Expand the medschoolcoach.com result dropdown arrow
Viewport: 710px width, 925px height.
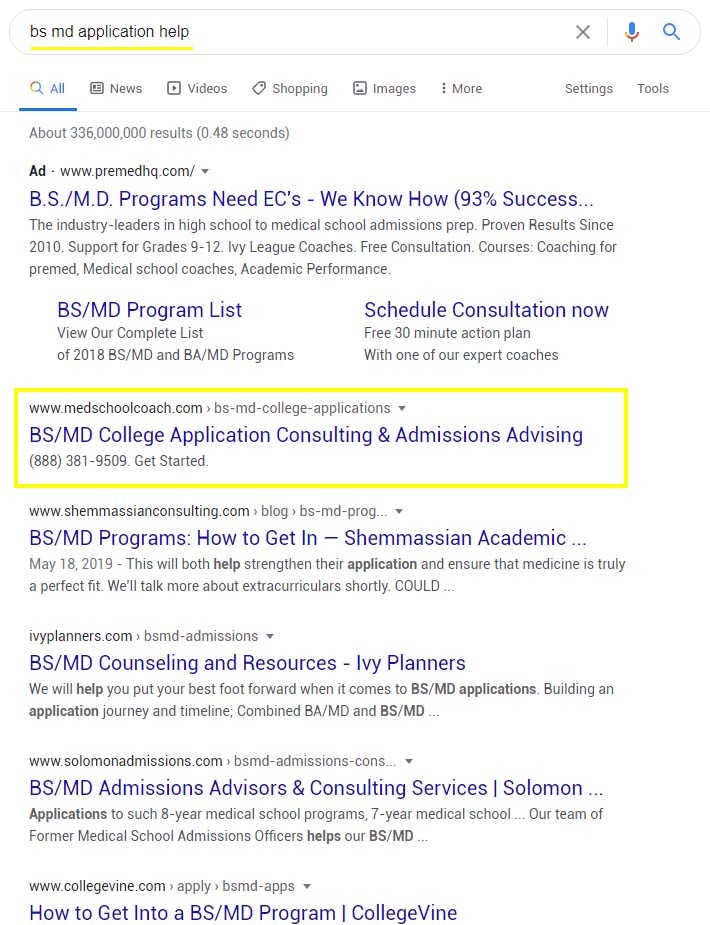click(402, 408)
